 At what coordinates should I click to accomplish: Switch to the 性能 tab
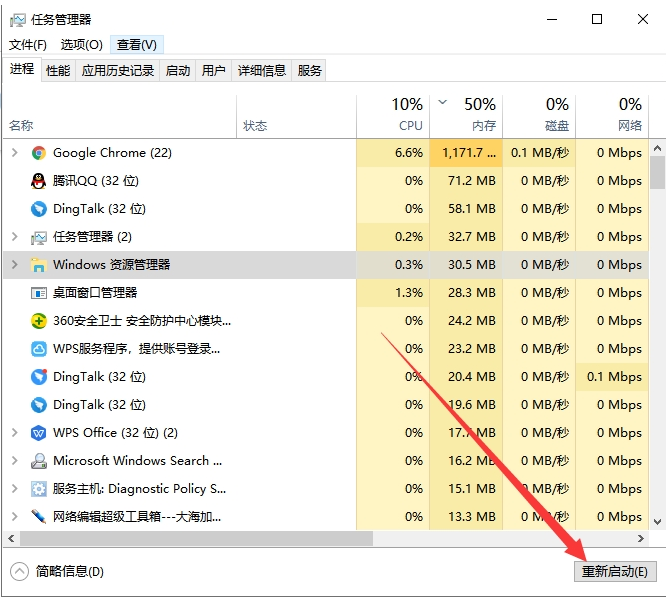(58, 70)
